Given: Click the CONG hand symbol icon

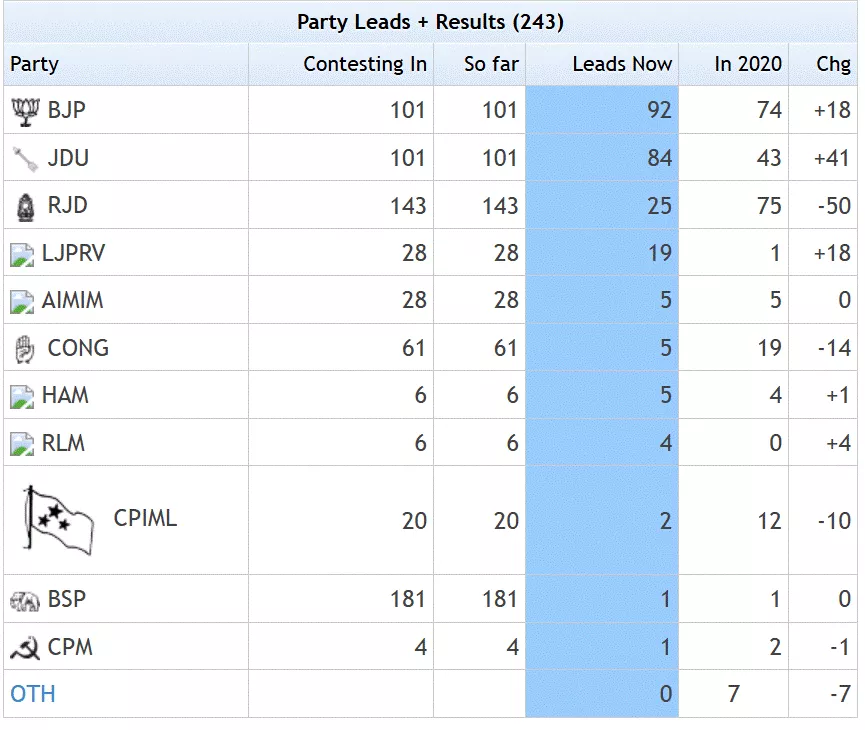Looking at the screenshot, I should point(24,348).
